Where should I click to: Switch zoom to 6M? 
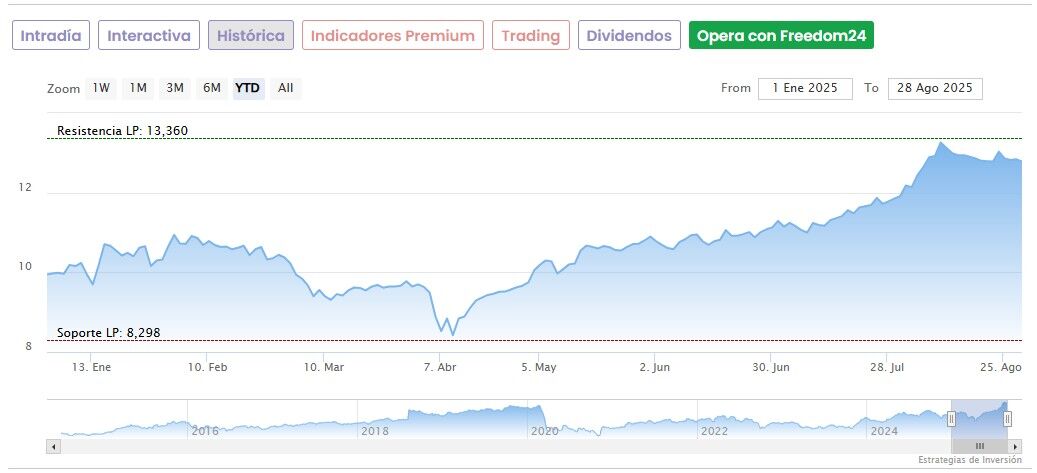click(x=212, y=88)
